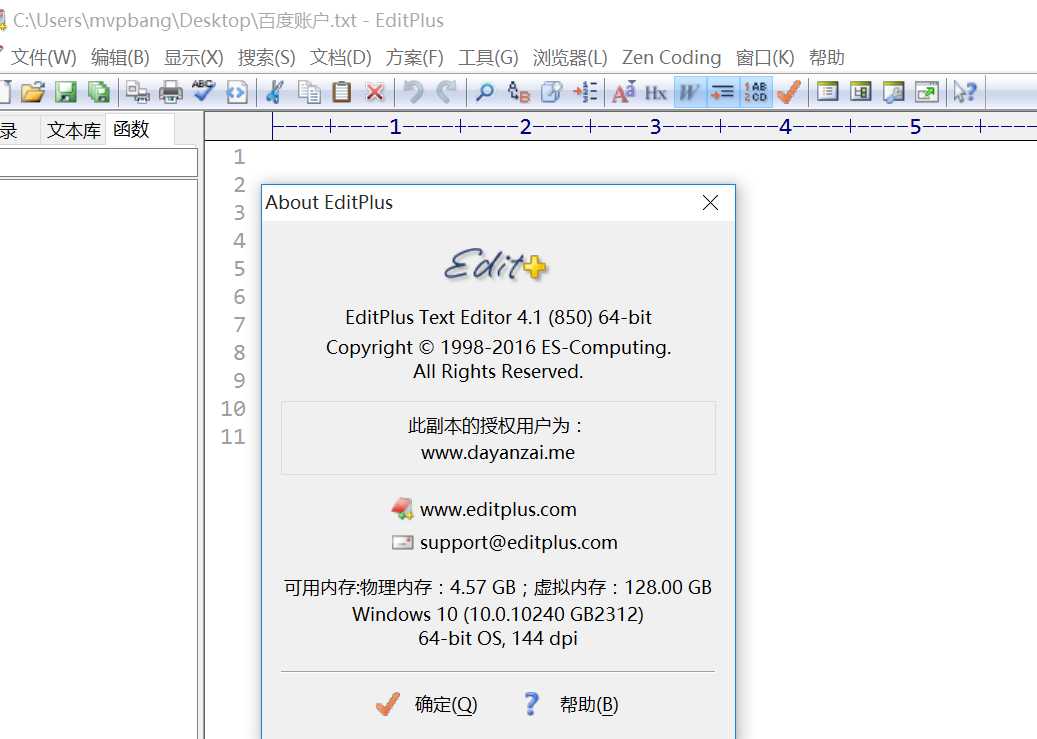Viewport: 1037px width, 739px height.
Task: Close the About EditPlus dialog
Action: [x=710, y=202]
